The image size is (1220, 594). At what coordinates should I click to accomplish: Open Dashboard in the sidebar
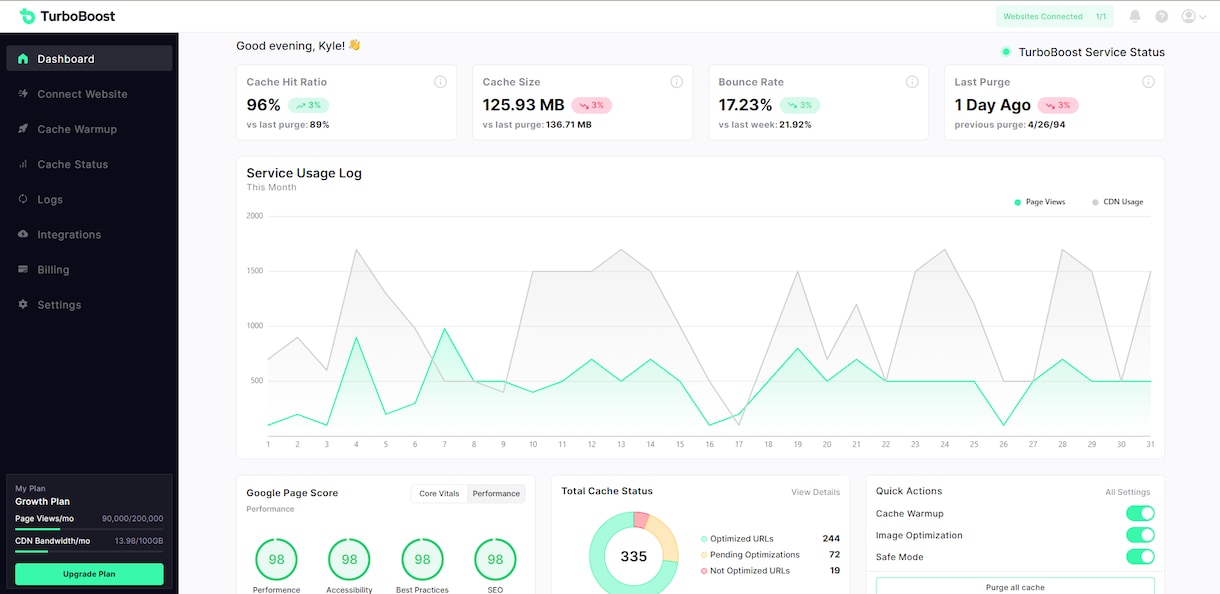[89, 59]
